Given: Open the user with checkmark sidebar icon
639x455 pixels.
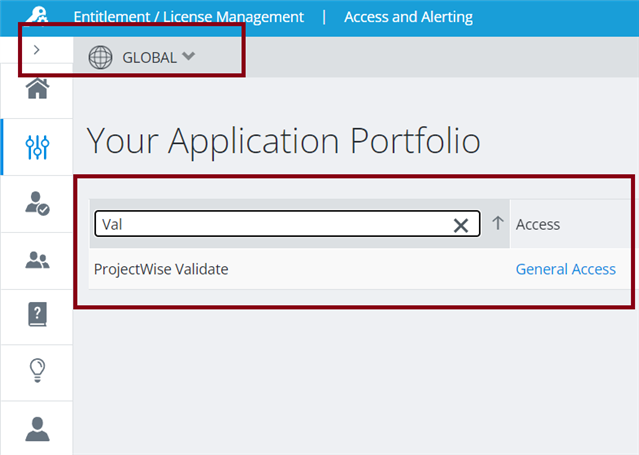Looking at the screenshot, I should 37,203.
